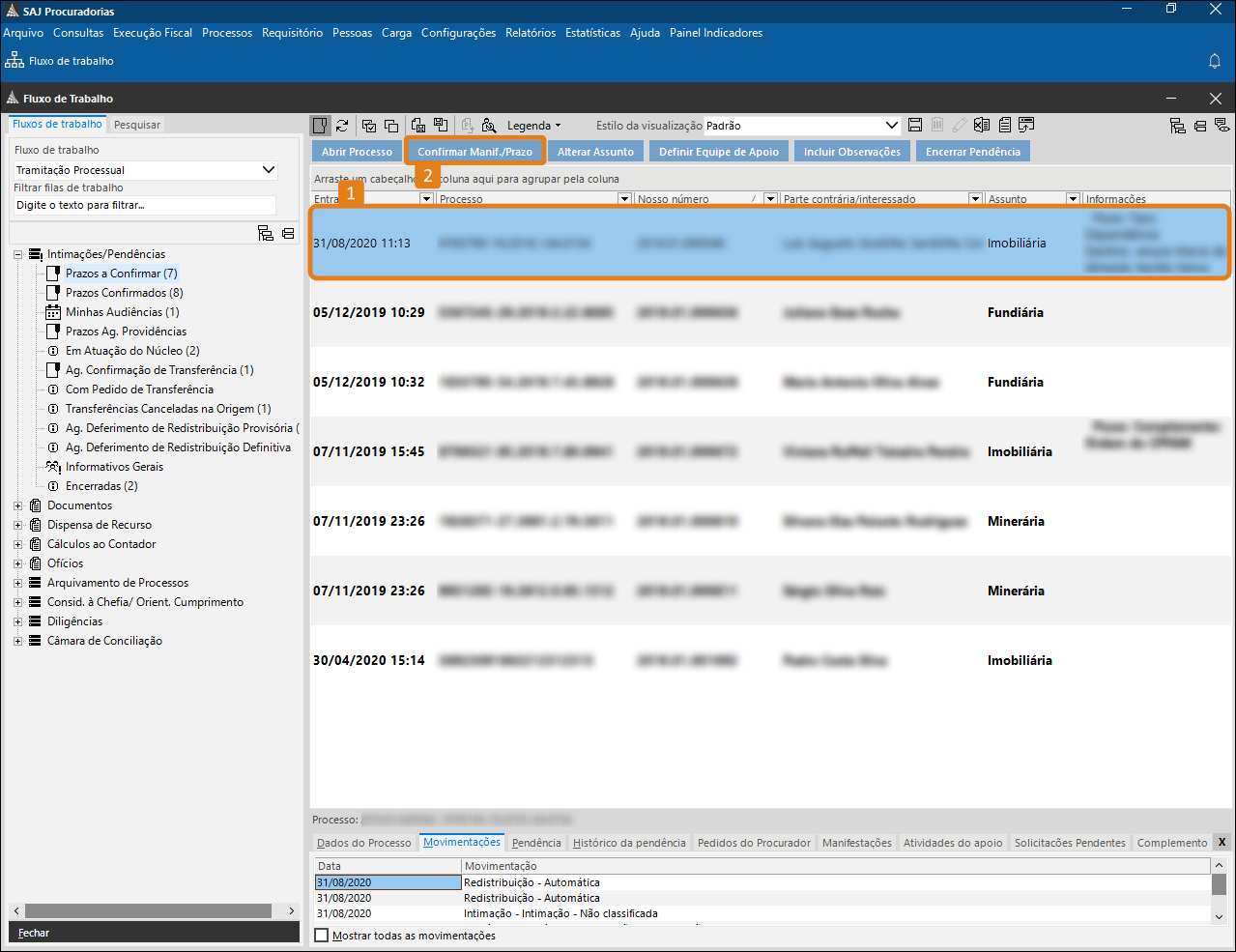Click the Excel export icon in toolbar
Image resolution: width=1236 pixels, height=952 pixels.
click(982, 126)
